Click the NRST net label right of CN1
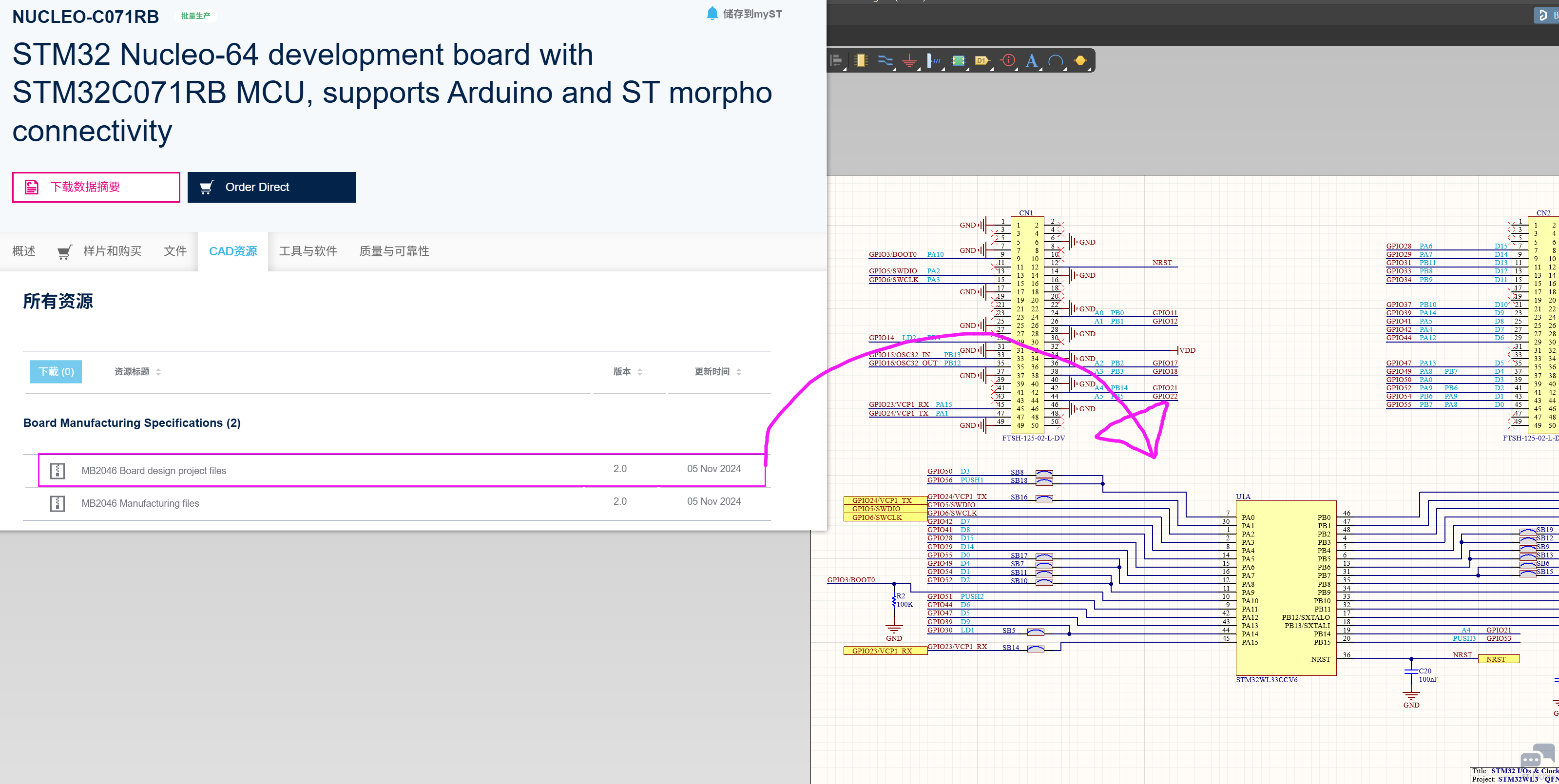The image size is (1559, 784). click(1162, 263)
